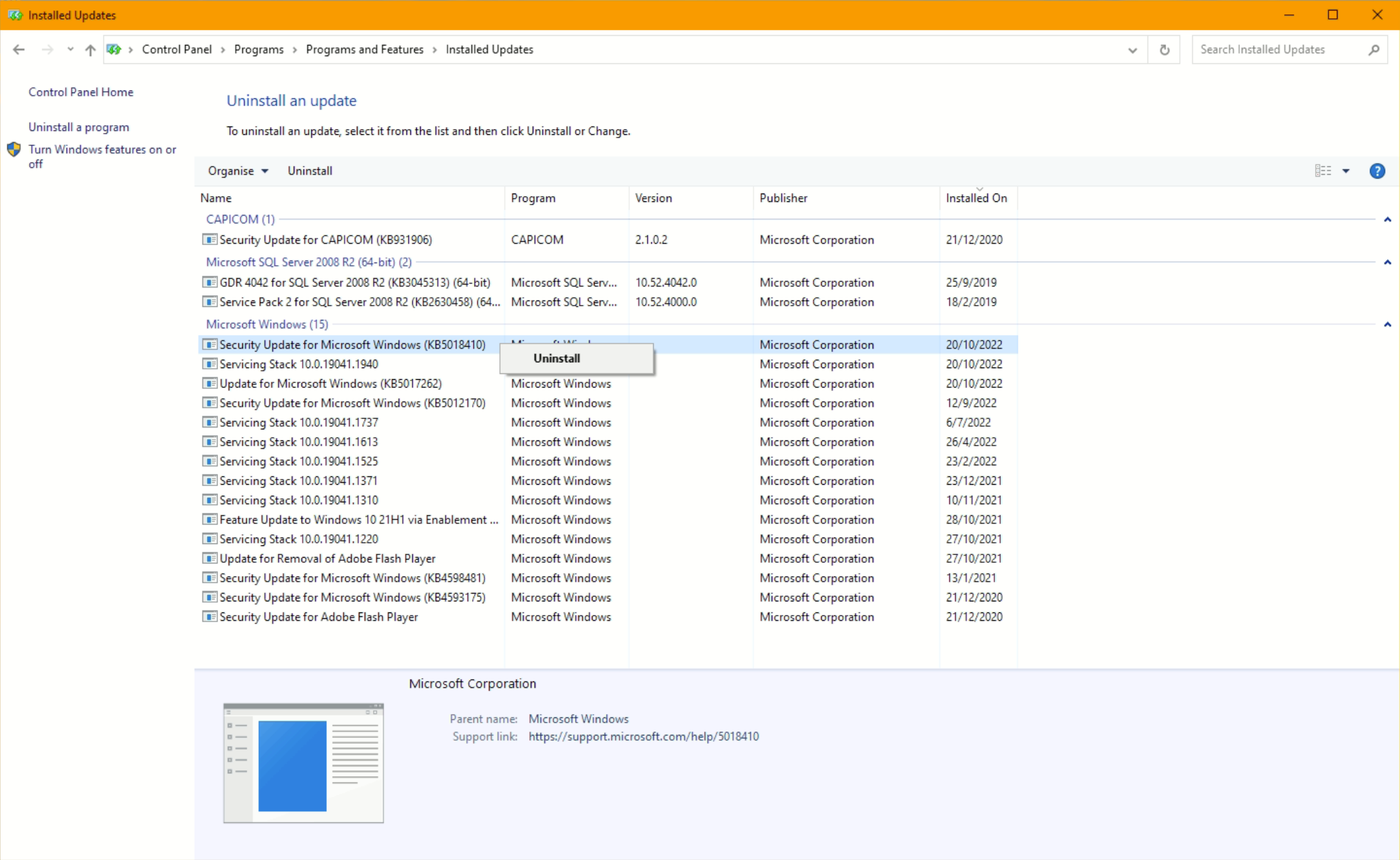Viewport: 1400px width, 860px height.
Task: Click the Uninstall toolbar command
Action: pyautogui.click(x=310, y=171)
